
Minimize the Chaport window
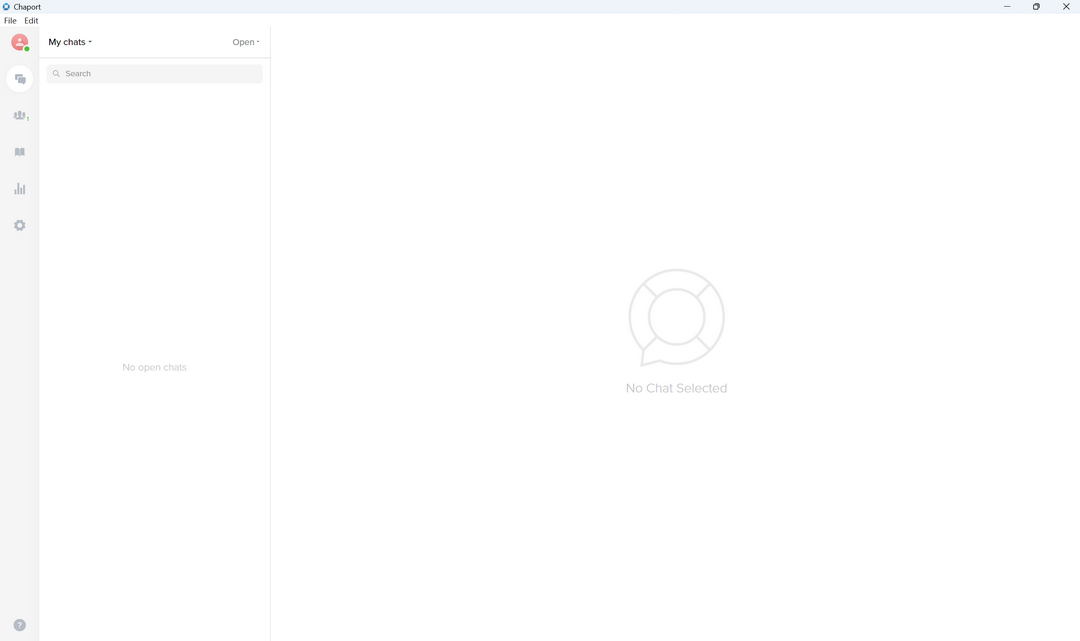(1007, 7)
